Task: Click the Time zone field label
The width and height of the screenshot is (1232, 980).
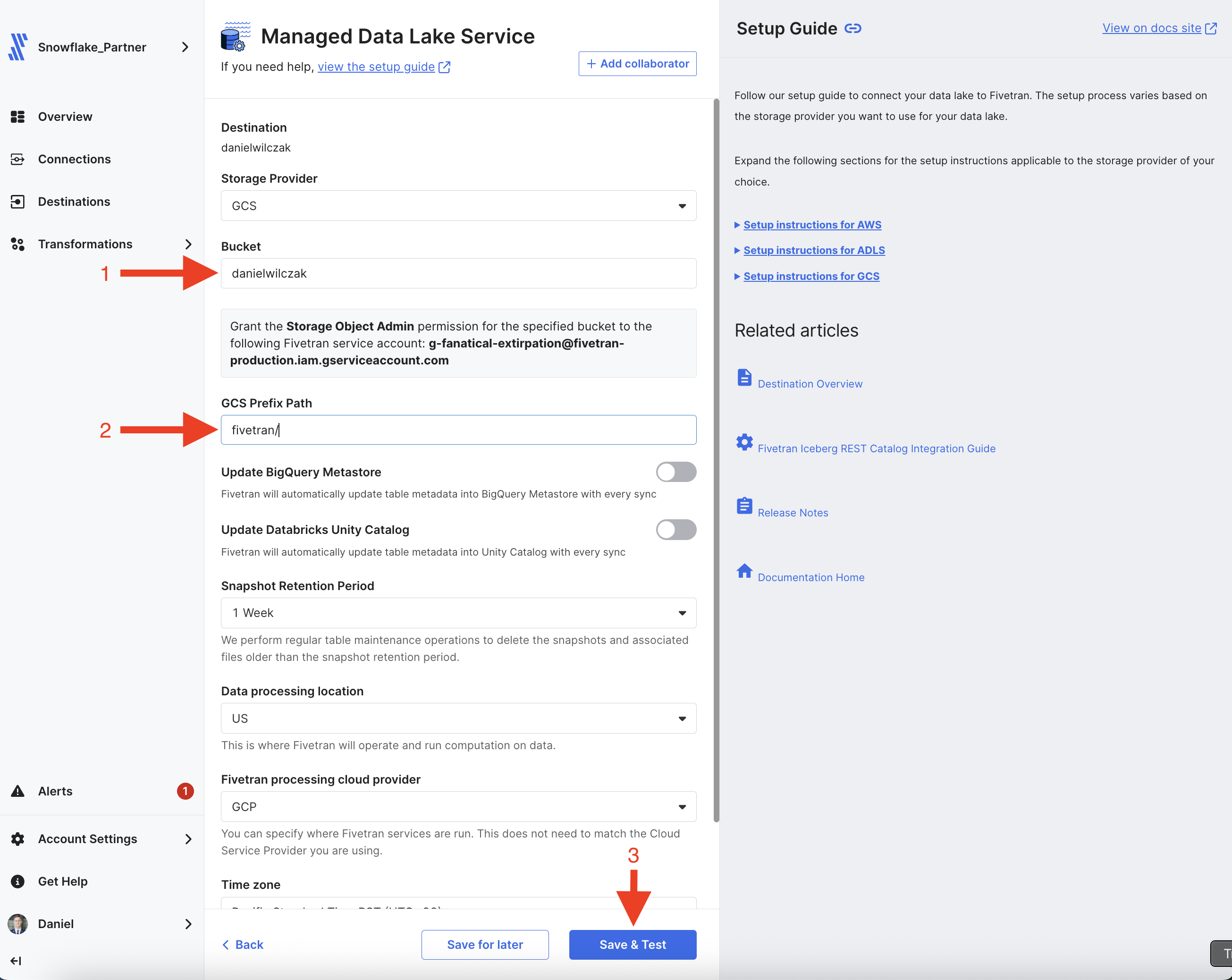Action: click(x=250, y=885)
